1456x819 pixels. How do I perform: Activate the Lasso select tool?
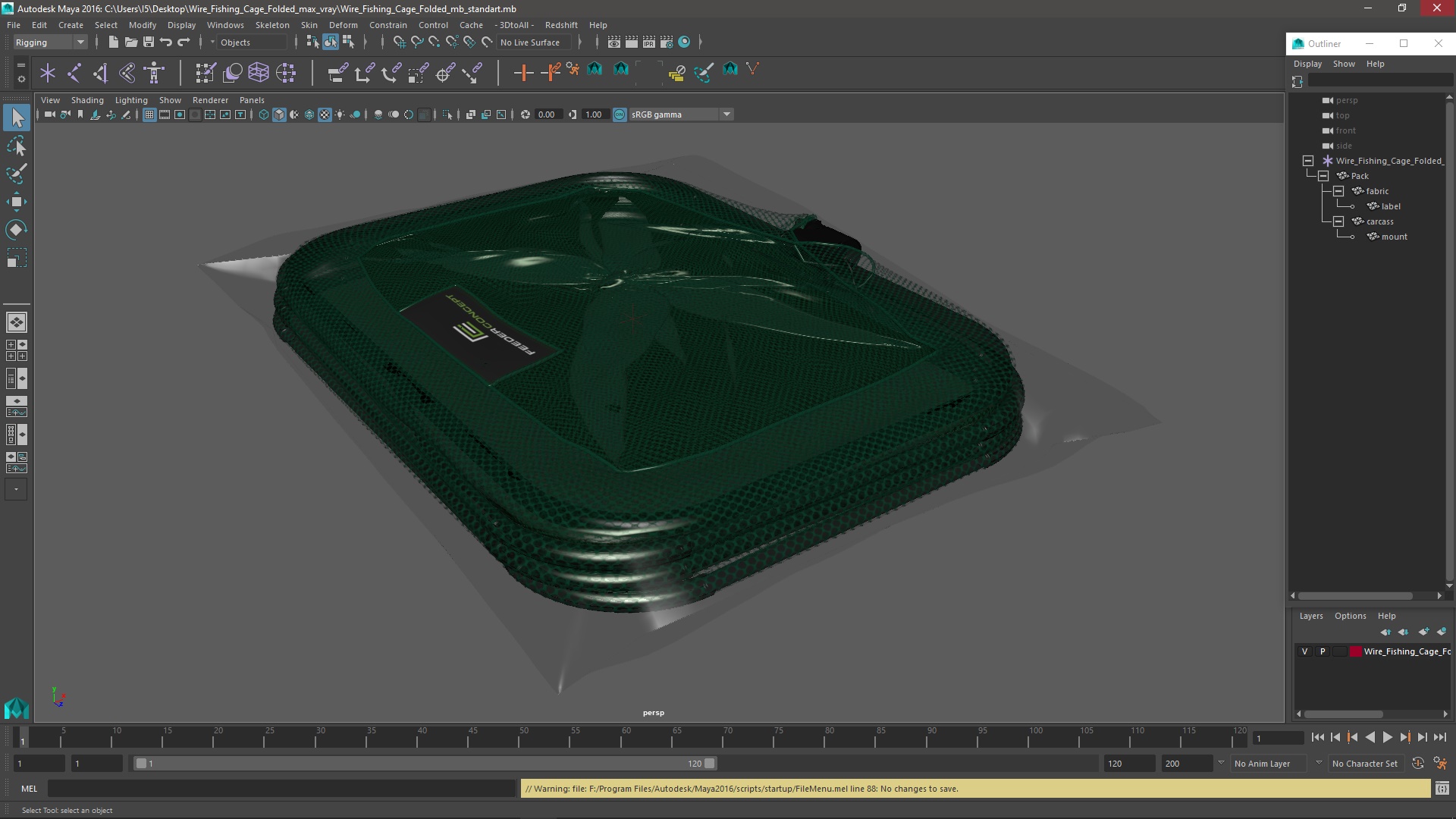point(17,146)
